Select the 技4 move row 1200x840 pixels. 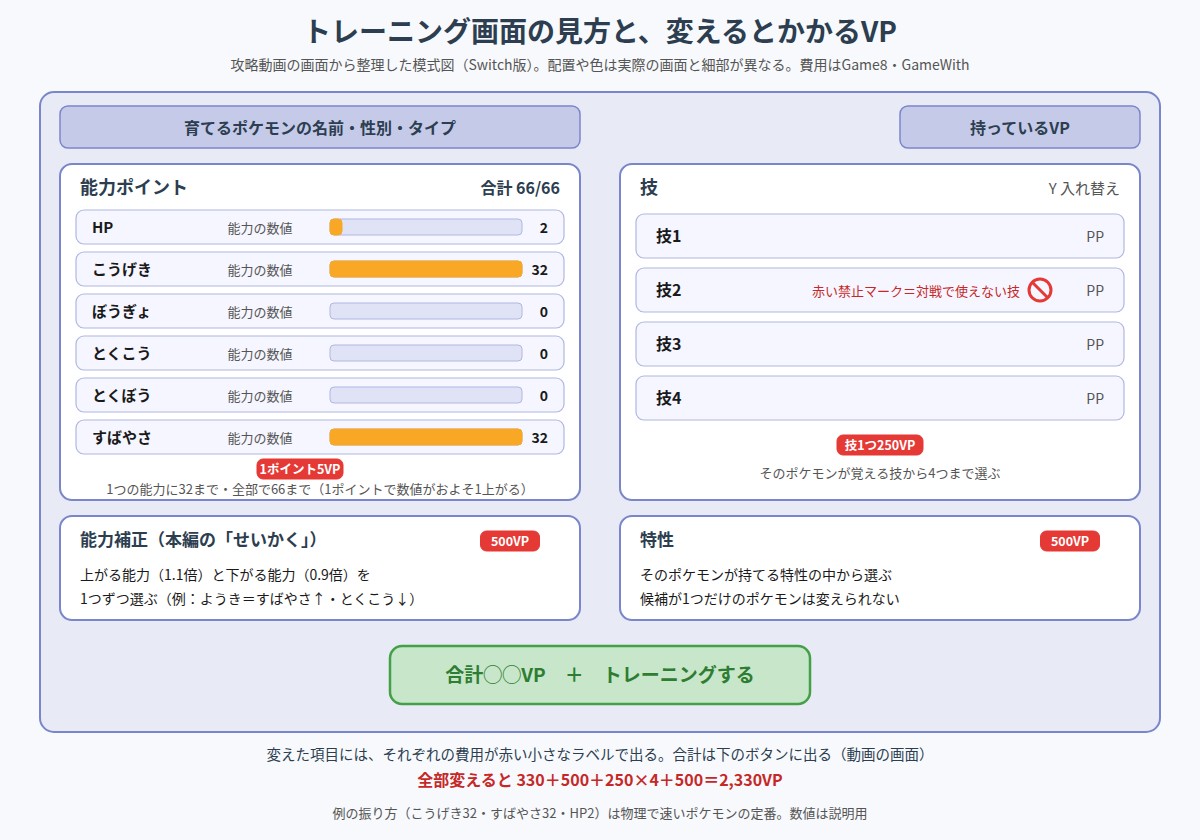pyautogui.click(x=880, y=398)
